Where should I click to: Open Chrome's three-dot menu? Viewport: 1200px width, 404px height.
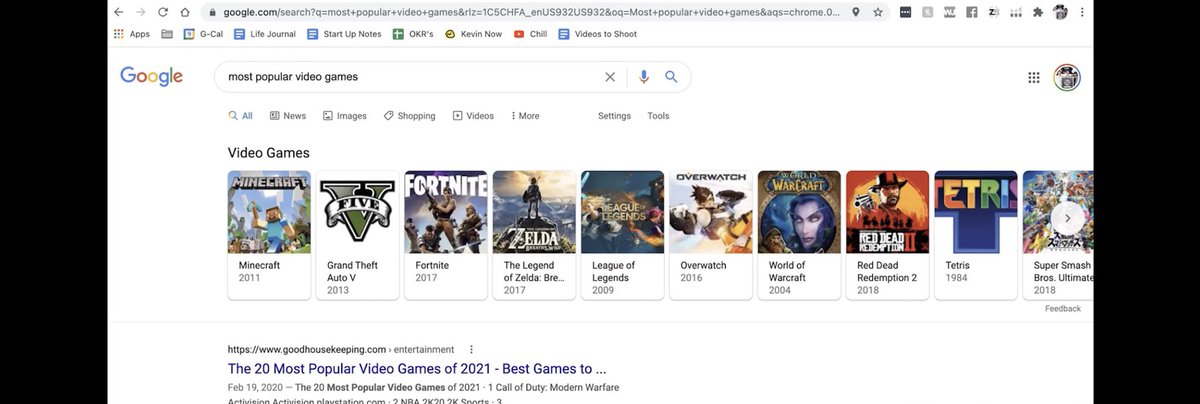(1082, 12)
